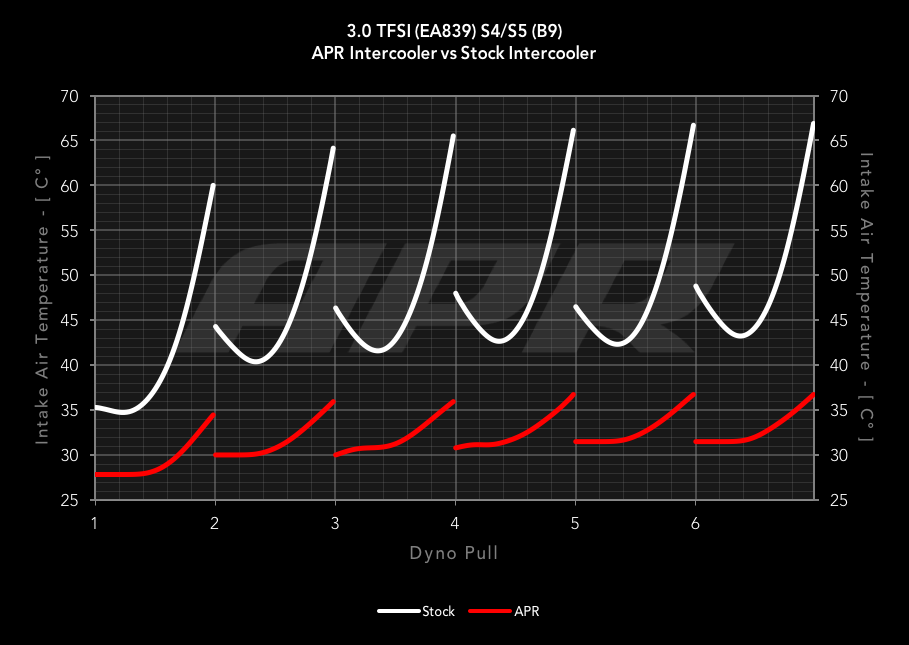Click the 70 label on the left axis
This screenshot has height=645, width=909.
69,96
